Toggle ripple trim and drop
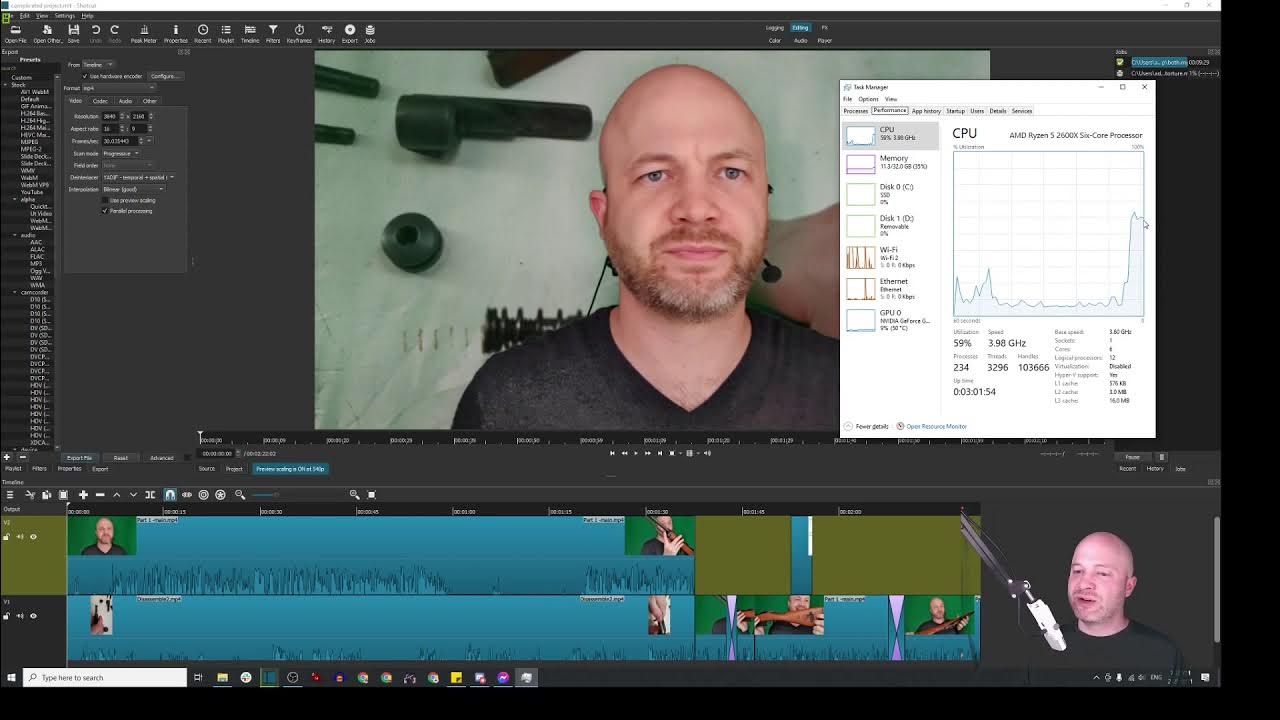This screenshot has width=1280, height=720. 204,495
